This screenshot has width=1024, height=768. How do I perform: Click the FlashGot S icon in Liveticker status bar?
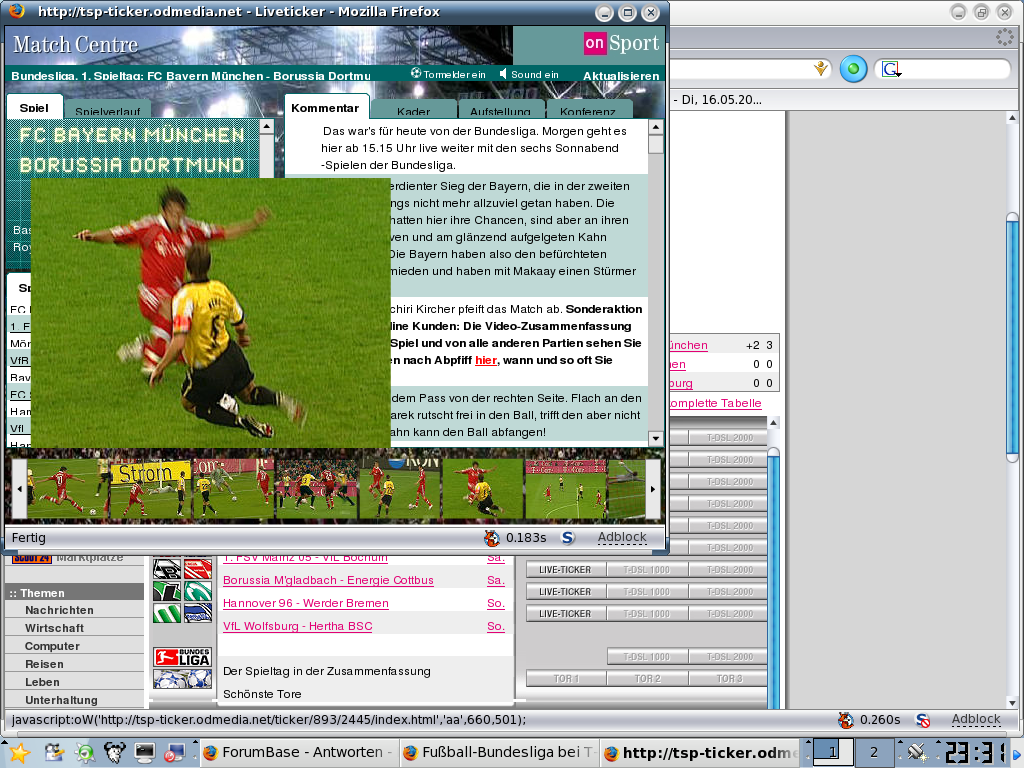tap(568, 537)
